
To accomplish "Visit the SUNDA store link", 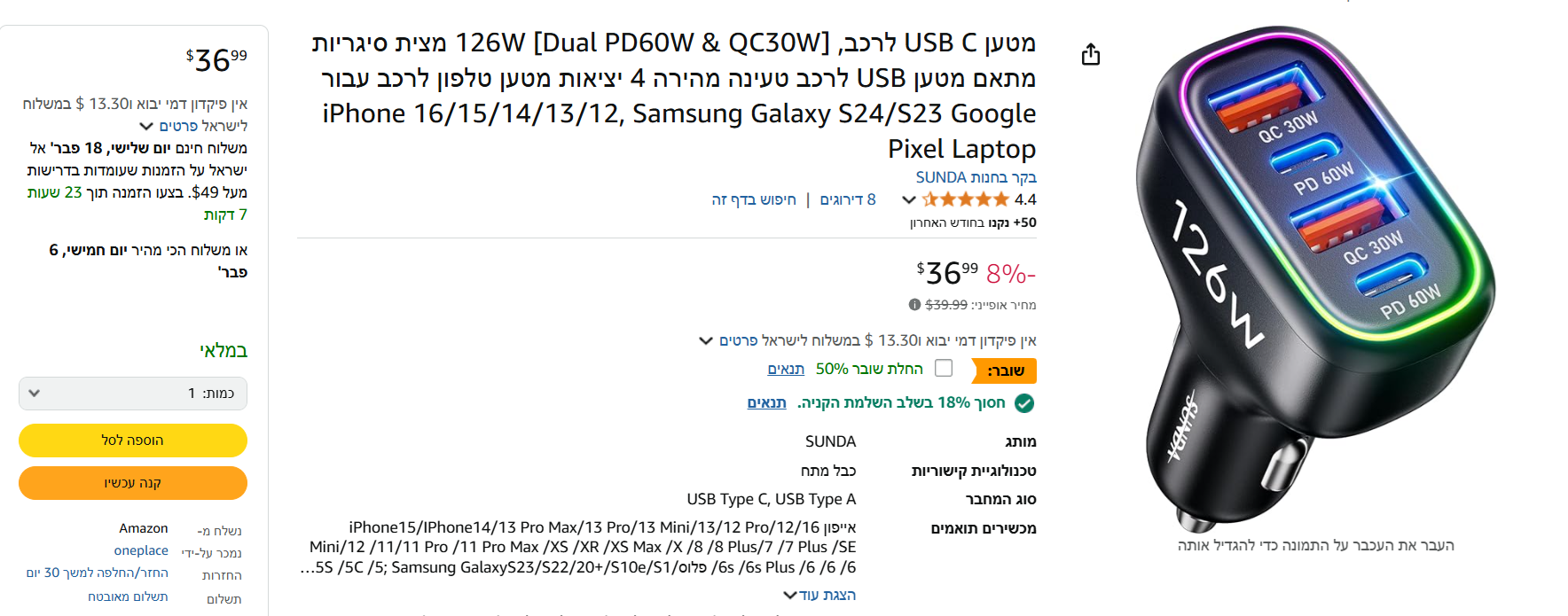I will coord(976,177).
